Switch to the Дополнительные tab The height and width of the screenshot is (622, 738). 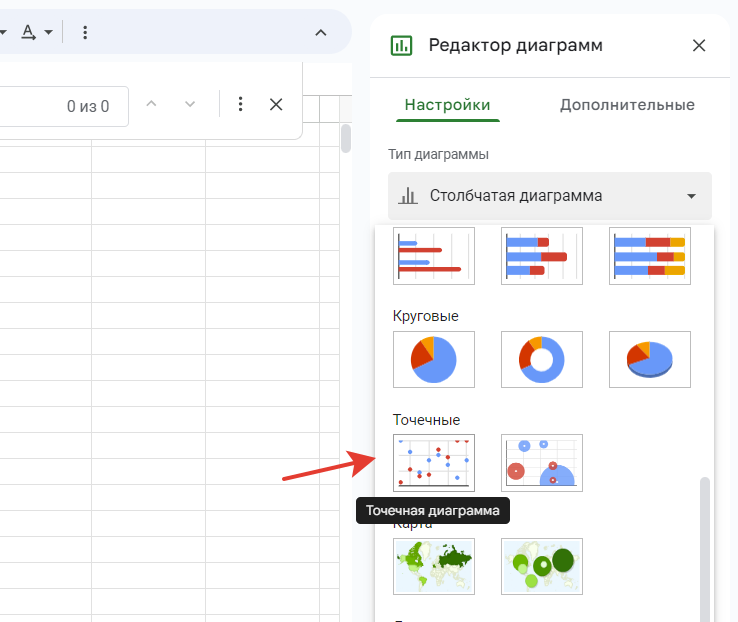coord(626,105)
